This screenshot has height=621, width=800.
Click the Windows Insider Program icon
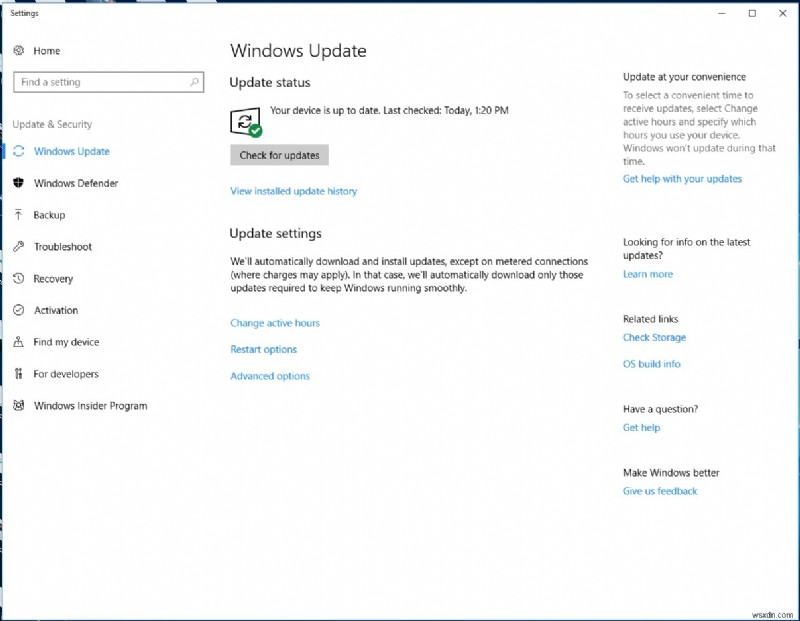(19, 406)
